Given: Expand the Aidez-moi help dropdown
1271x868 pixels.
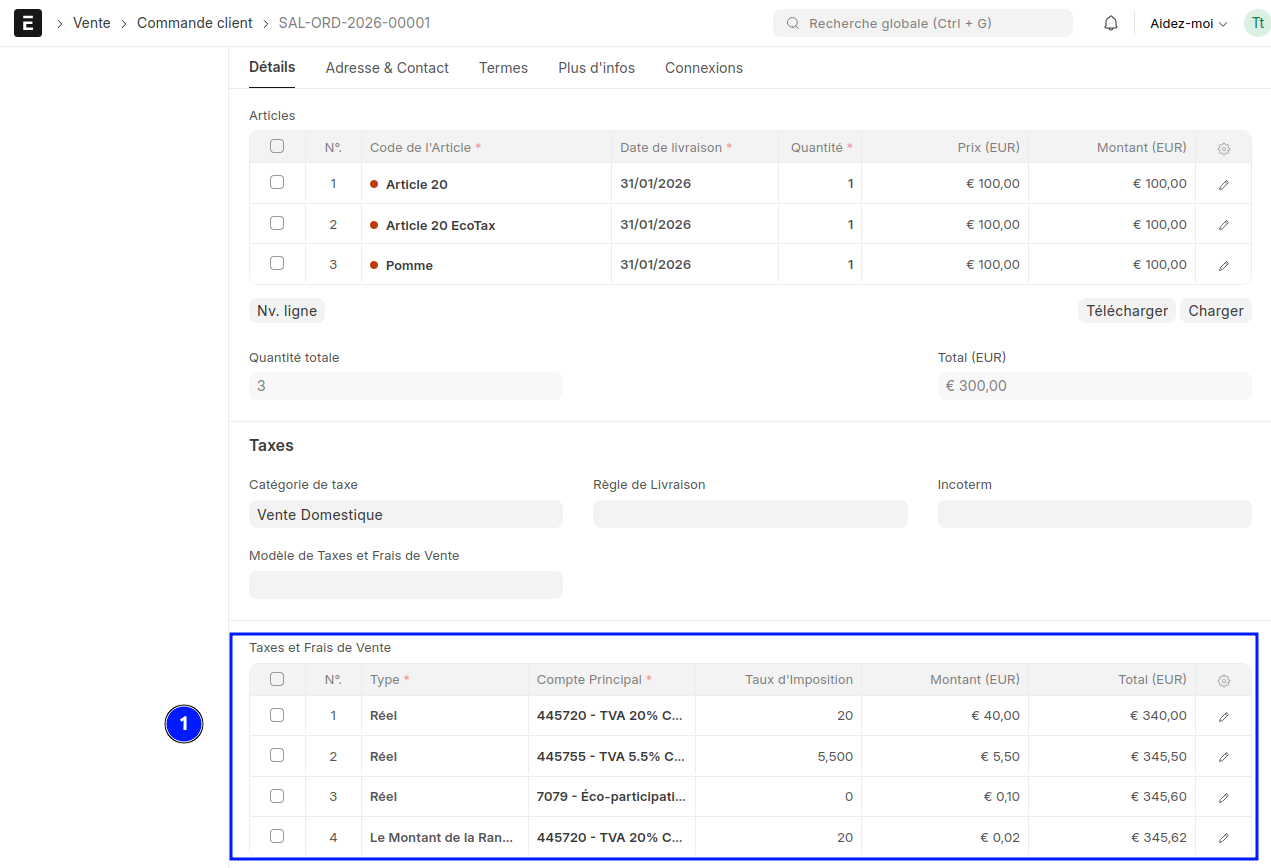Looking at the screenshot, I should [1188, 23].
